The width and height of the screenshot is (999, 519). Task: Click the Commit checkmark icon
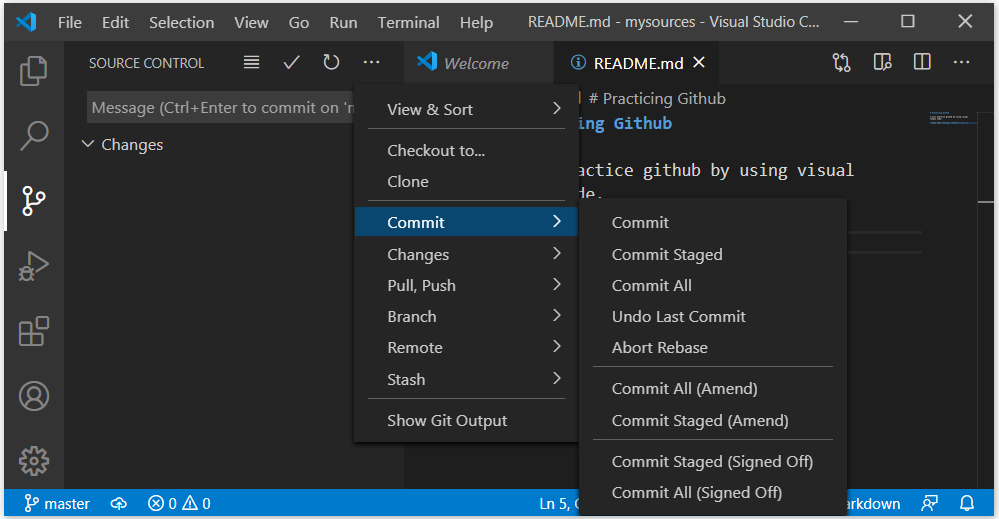pyautogui.click(x=292, y=62)
